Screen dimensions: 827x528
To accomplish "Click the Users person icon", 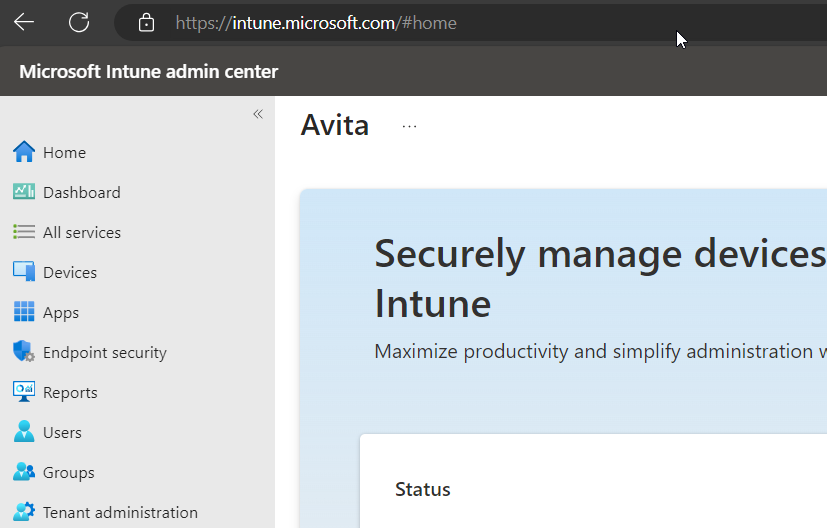I will pyautogui.click(x=24, y=432).
